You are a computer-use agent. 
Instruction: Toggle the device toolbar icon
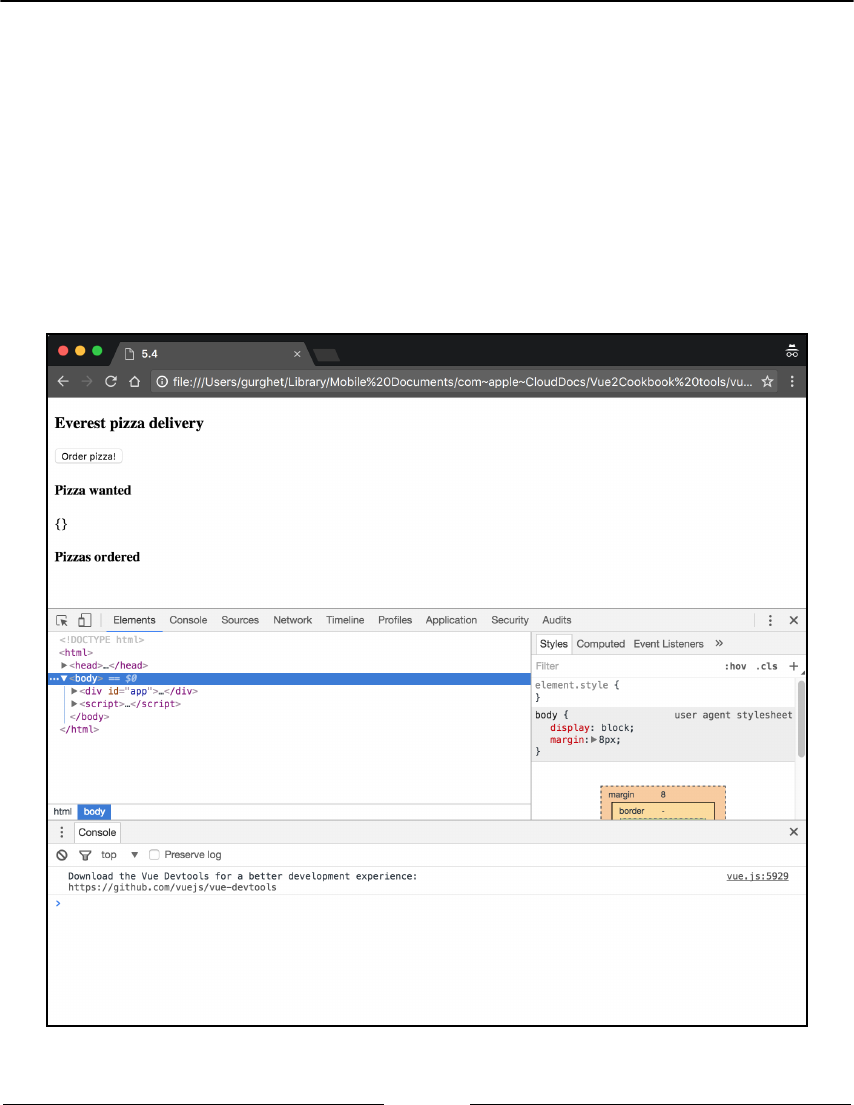tap(85, 620)
